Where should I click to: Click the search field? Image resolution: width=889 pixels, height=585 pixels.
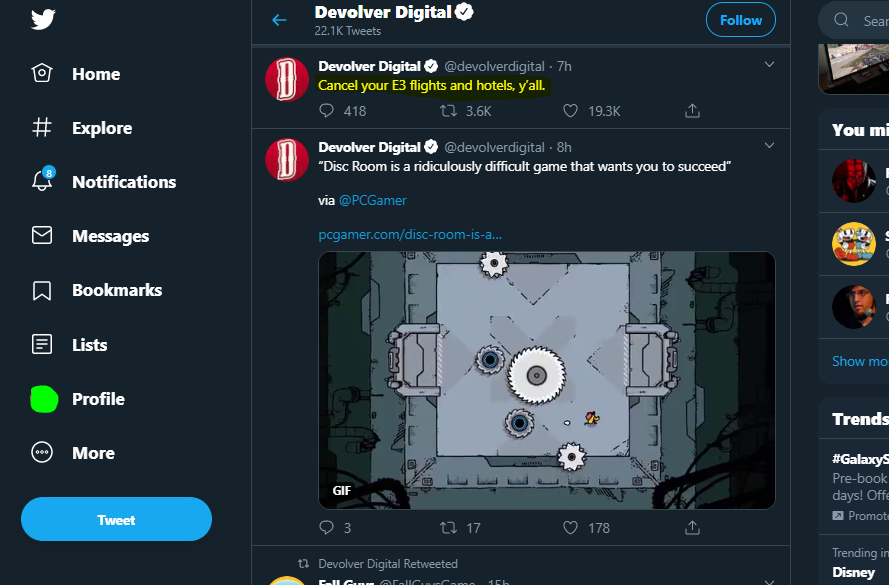pos(864,19)
